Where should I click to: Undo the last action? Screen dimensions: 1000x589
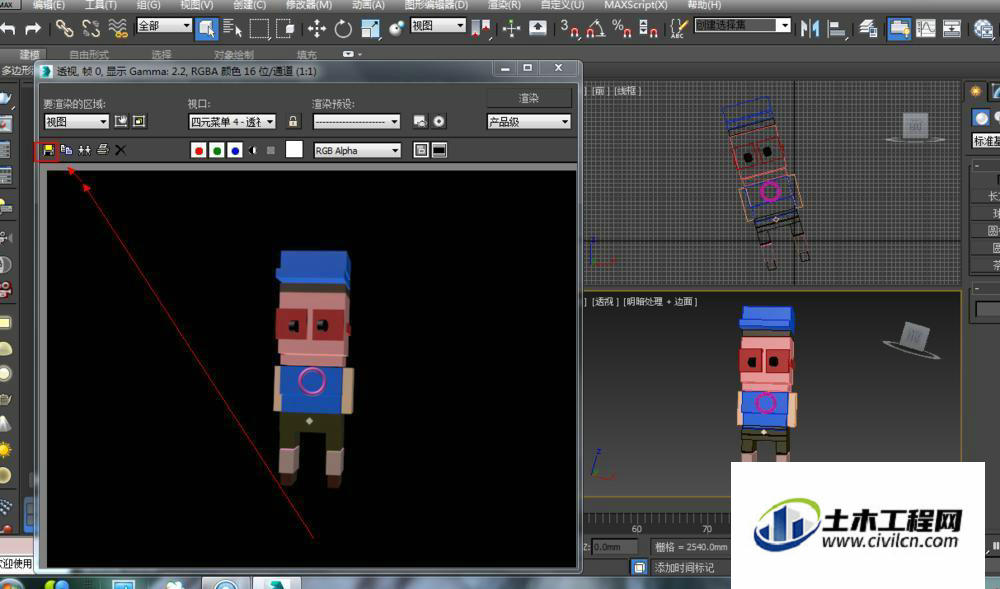[8, 29]
